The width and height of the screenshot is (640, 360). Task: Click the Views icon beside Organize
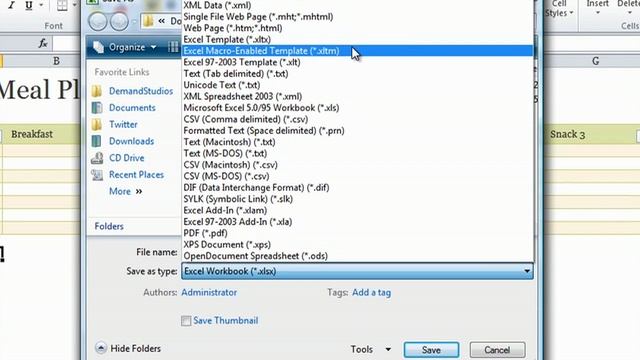[173, 47]
